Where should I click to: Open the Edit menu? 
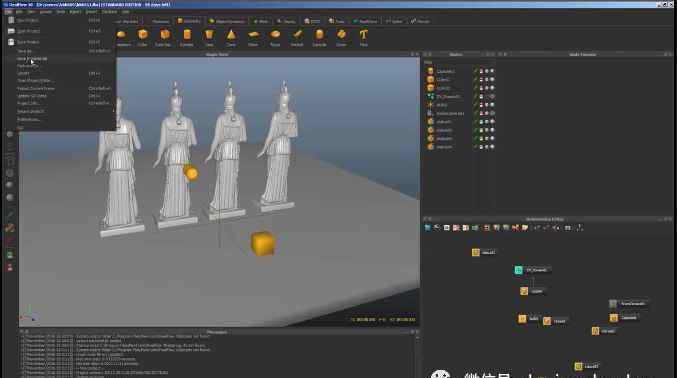pyautogui.click(x=19, y=12)
